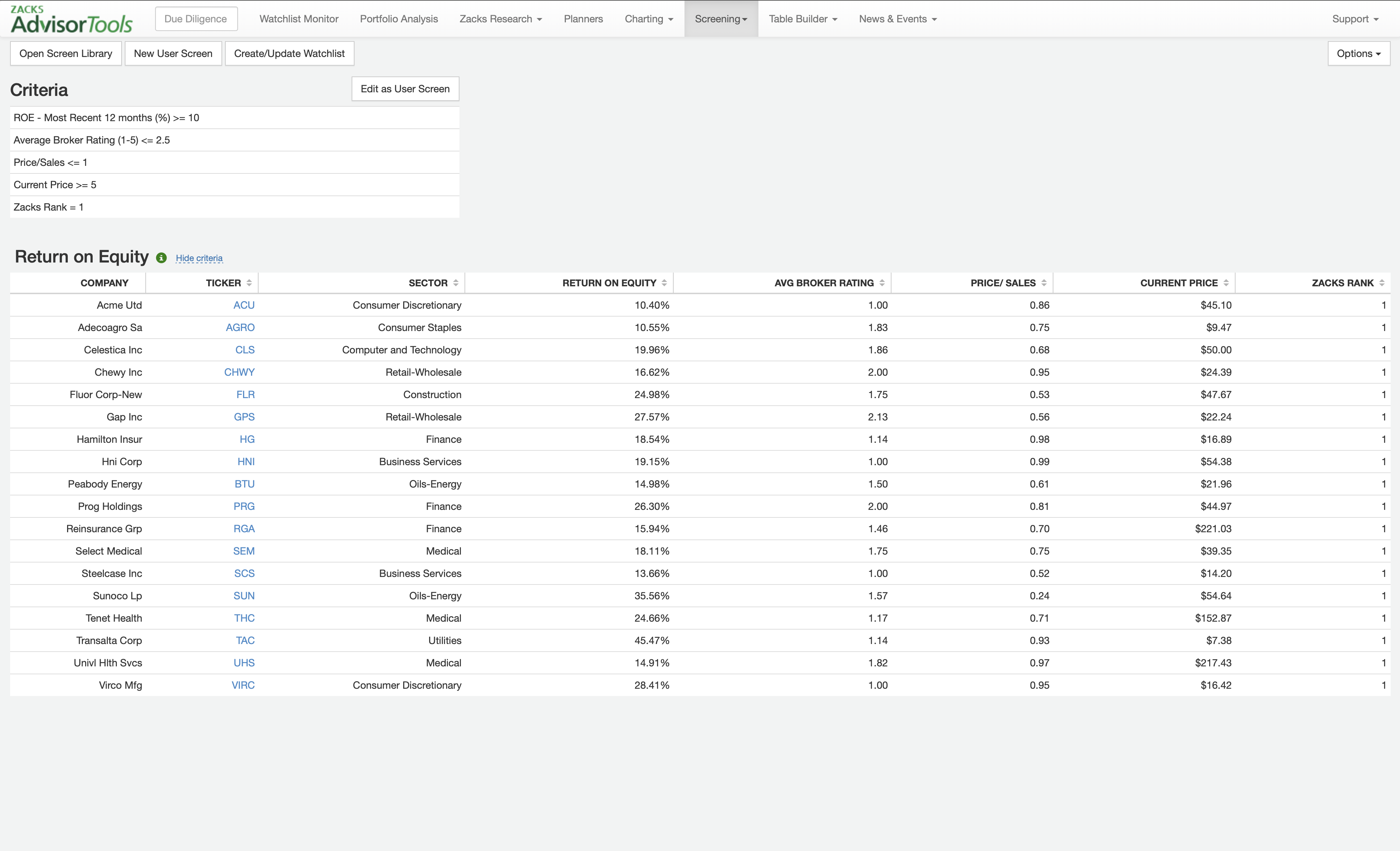
Task: Sort table by the Company column
Action: (105, 282)
